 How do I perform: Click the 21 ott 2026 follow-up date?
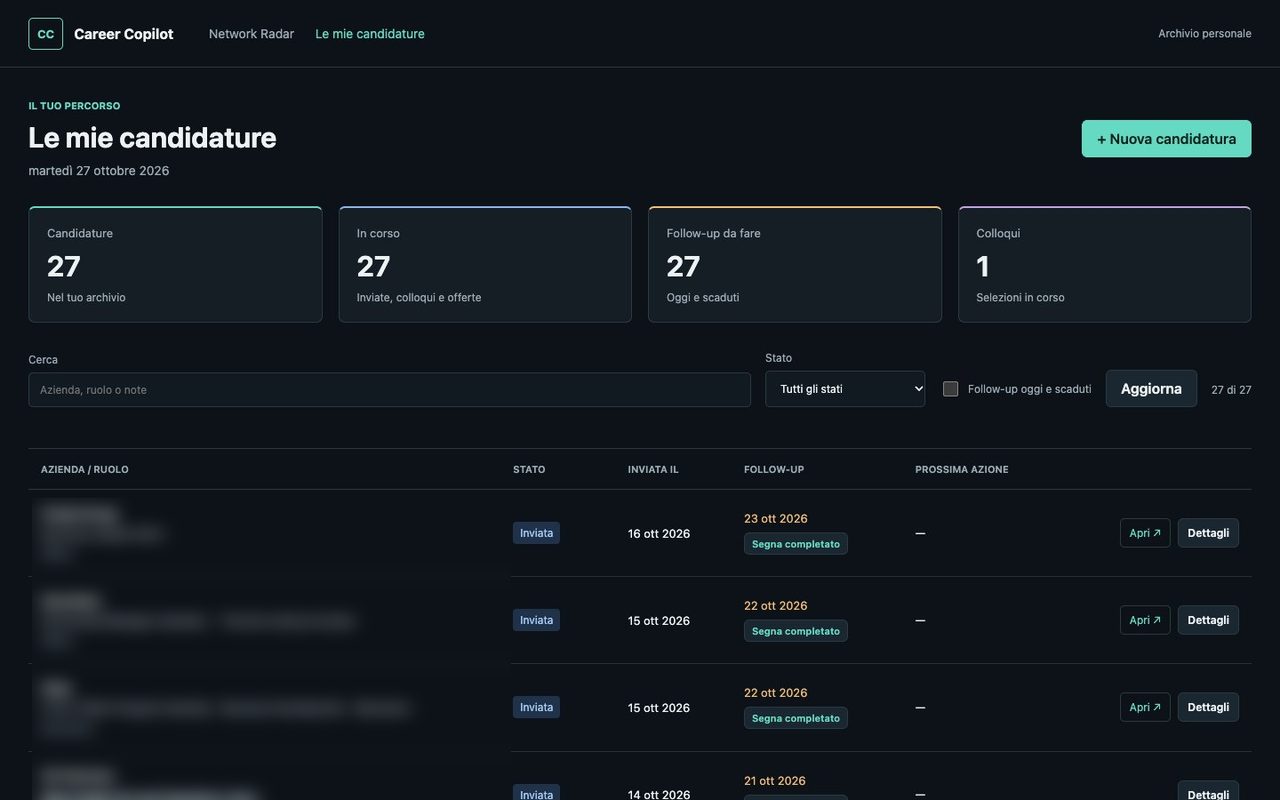pyautogui.click(x=775, y=781)
